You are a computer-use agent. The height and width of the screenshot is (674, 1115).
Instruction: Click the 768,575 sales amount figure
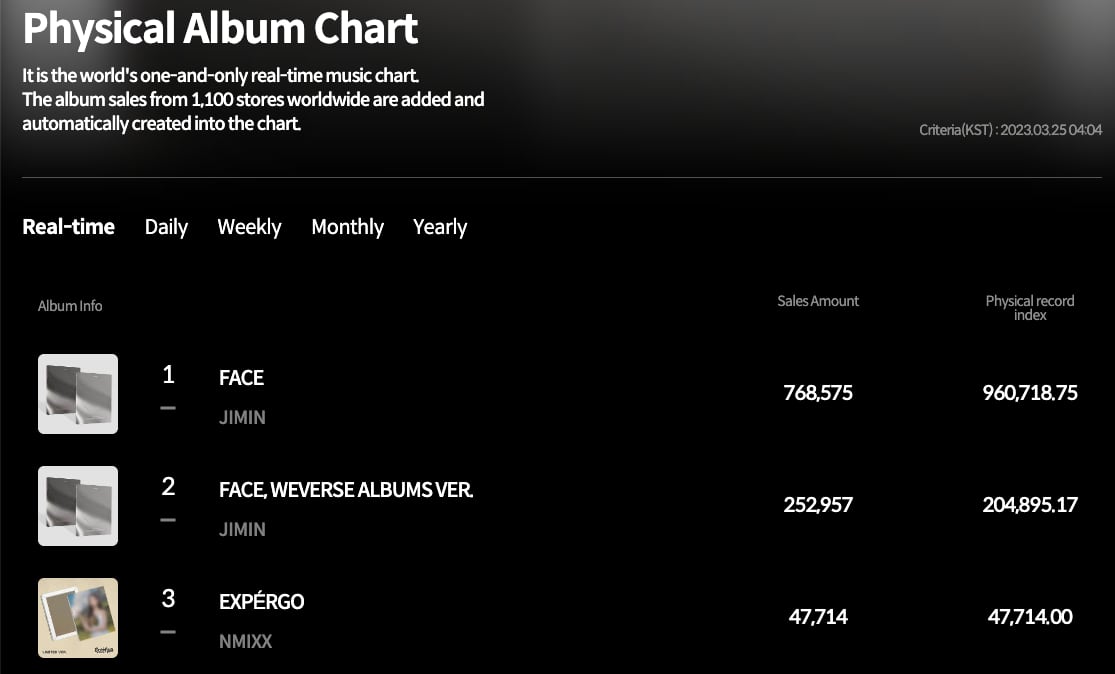point(818,393)
